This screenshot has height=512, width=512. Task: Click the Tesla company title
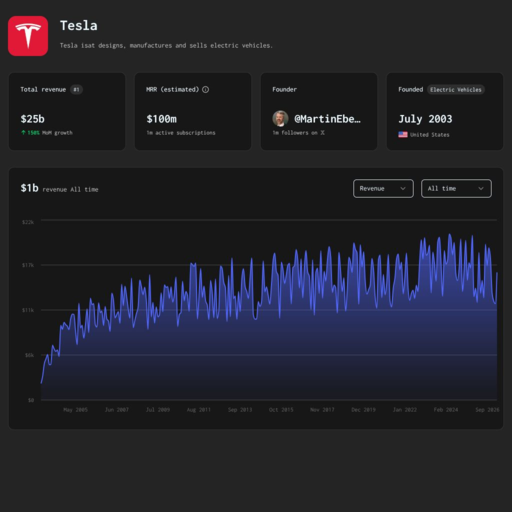point(79,26)
